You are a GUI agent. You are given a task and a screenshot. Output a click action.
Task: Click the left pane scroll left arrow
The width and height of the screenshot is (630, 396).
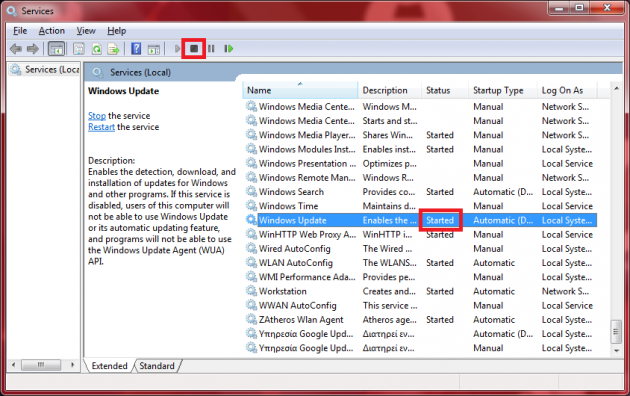point(14,365)
